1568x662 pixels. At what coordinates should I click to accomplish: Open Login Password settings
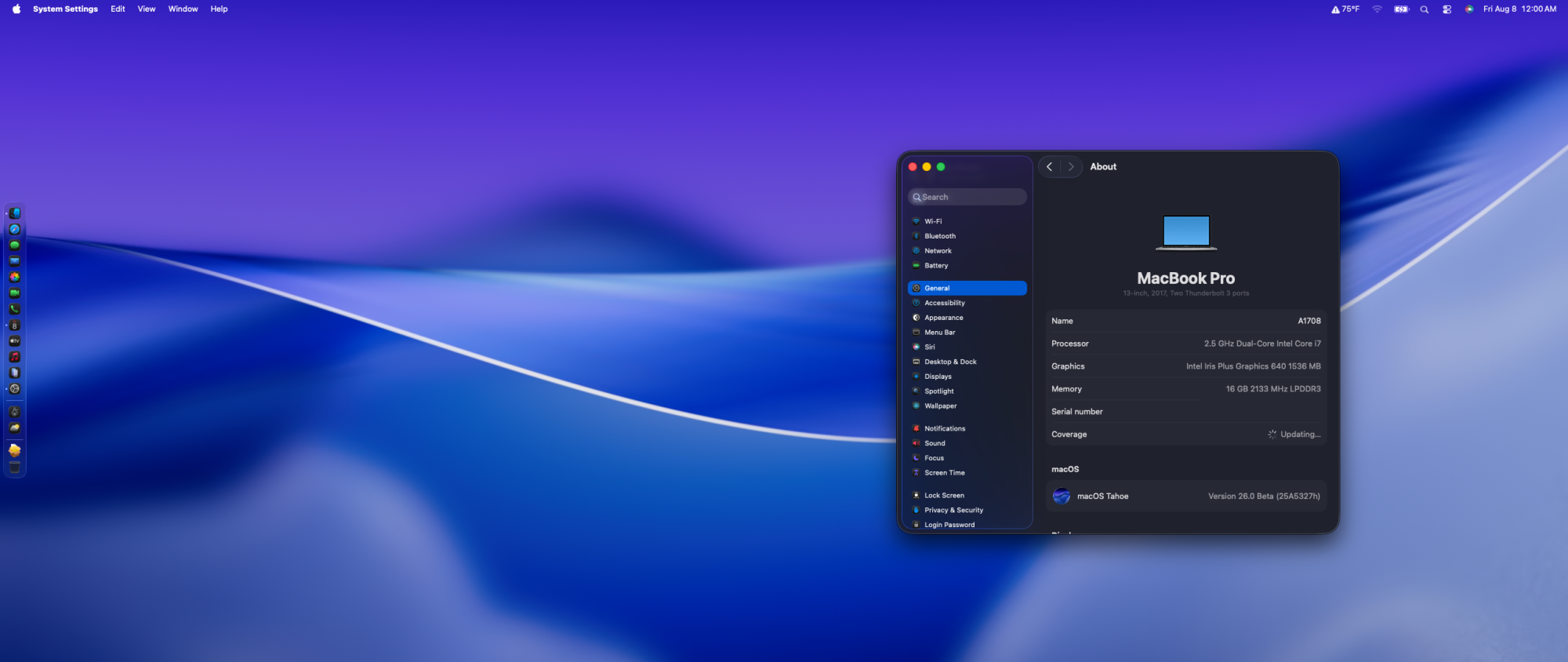point(967,525)
